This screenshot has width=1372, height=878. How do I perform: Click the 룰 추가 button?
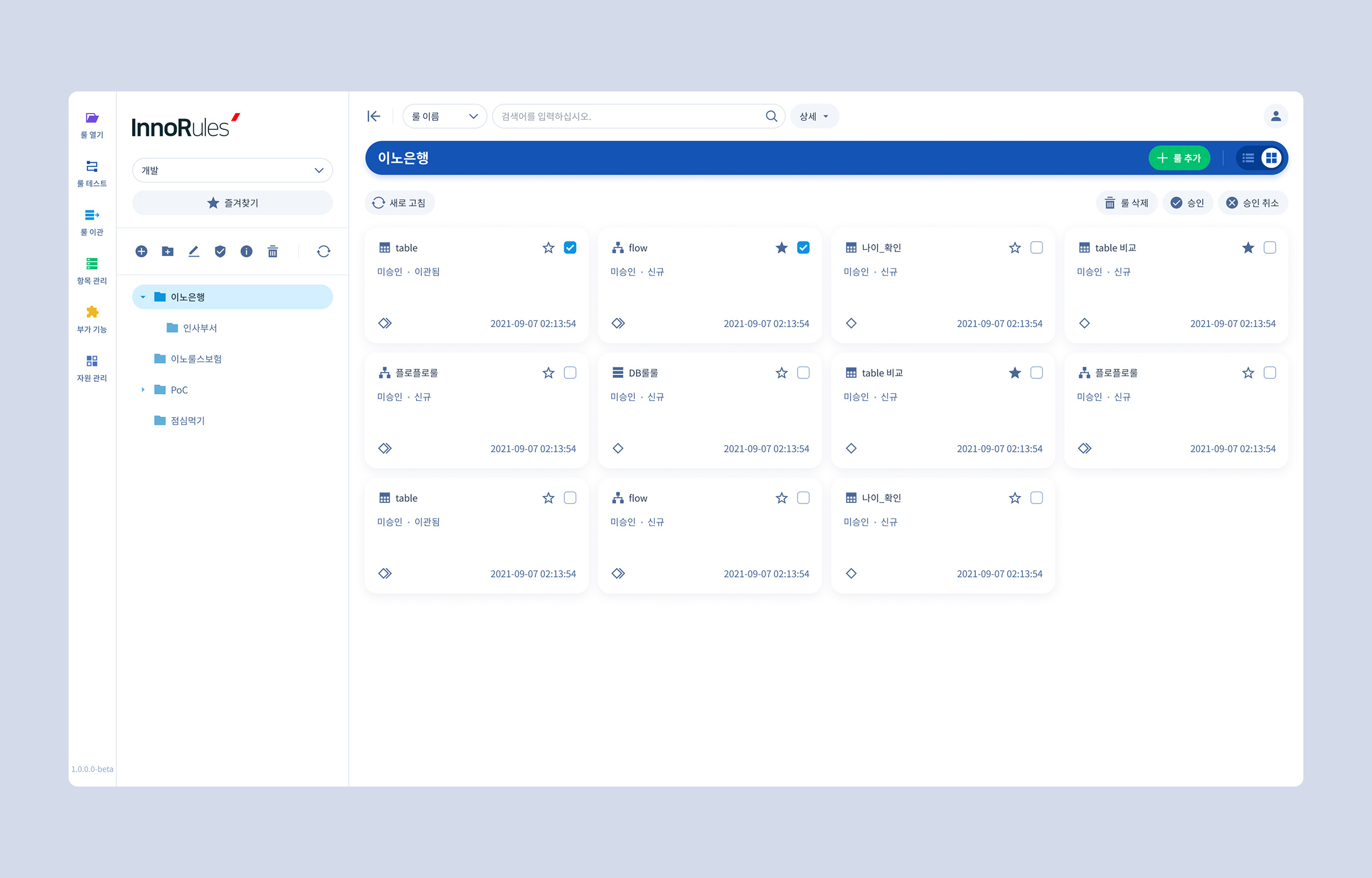[x=1179, y=158]
